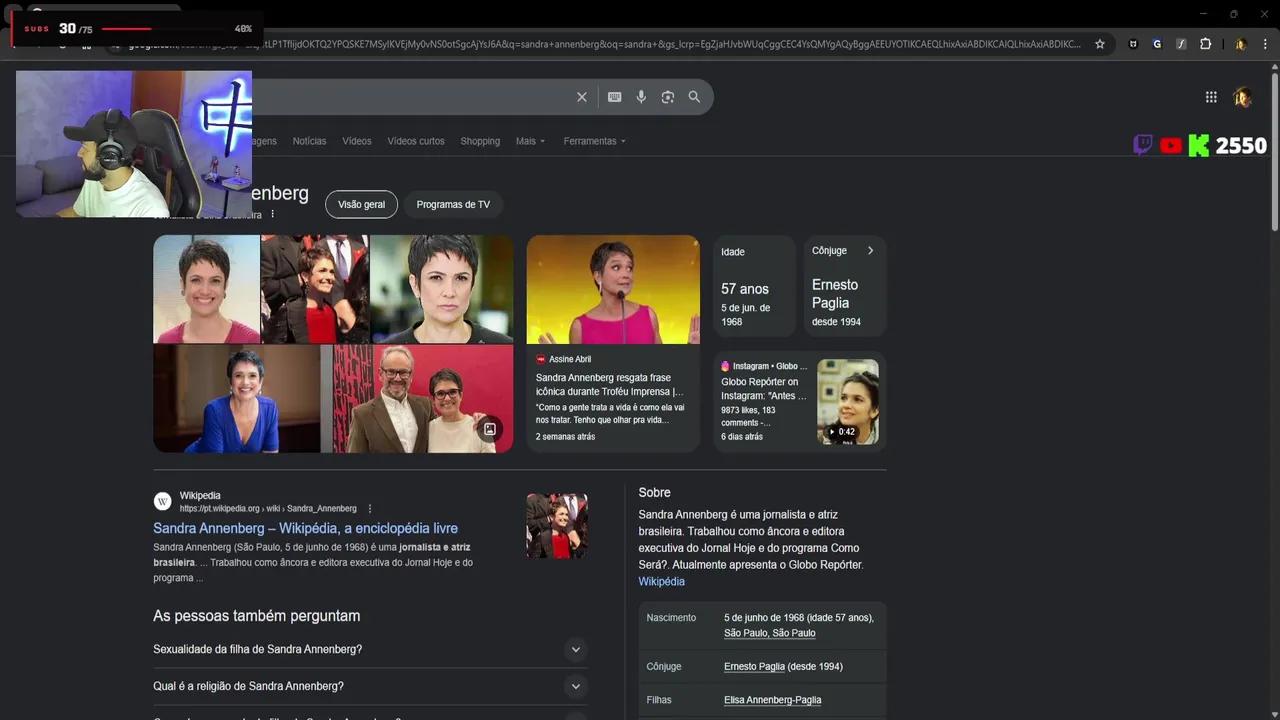Image resolution: width=1280 pixels, height=720 pixels.
Task: Open the Chrome three-dot menu
Action: pyautogui.click(x=1265, y=44)
